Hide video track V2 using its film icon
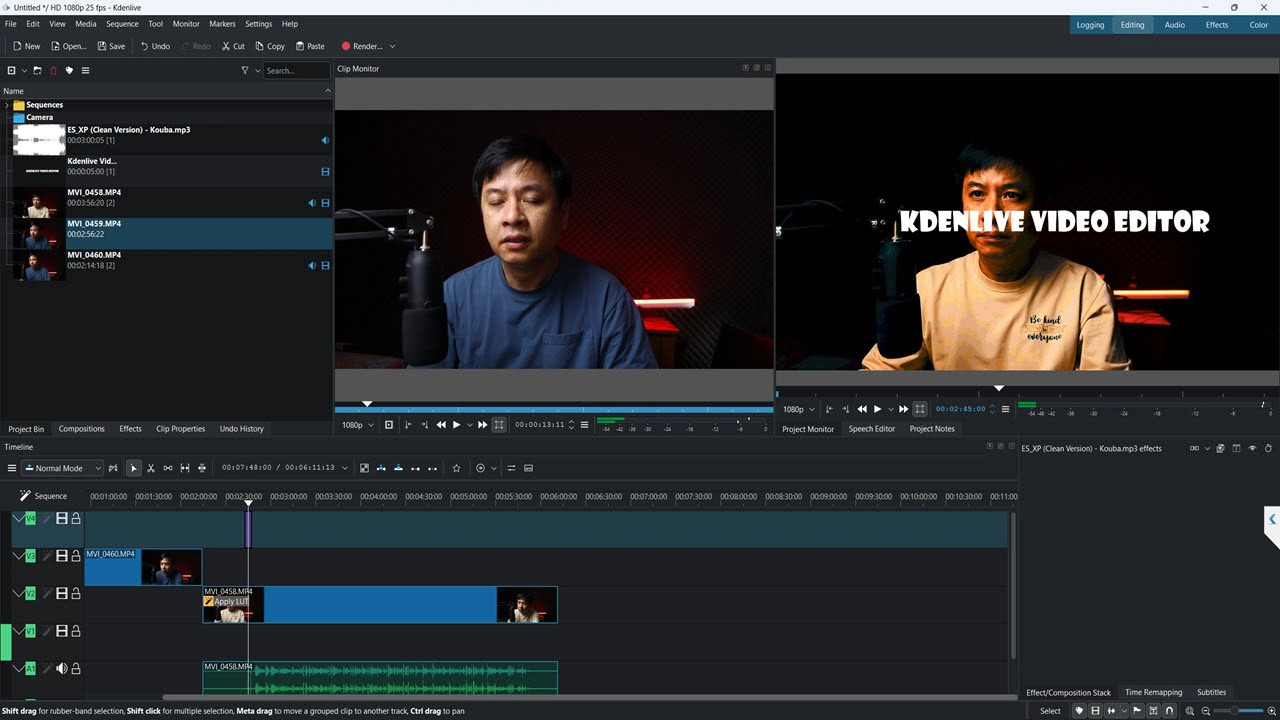This screenshot has height=720, width=1280. pos(61,594)
